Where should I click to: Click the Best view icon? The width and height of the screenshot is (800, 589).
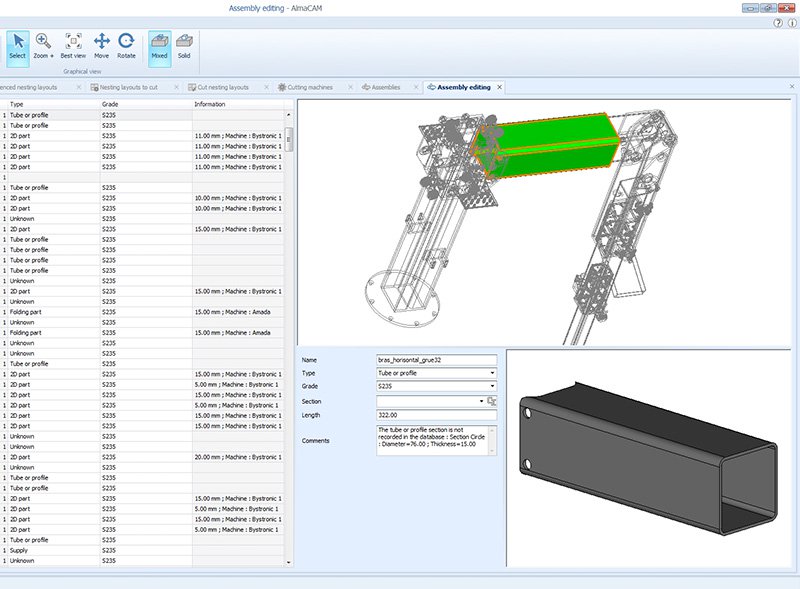point(71,40)
